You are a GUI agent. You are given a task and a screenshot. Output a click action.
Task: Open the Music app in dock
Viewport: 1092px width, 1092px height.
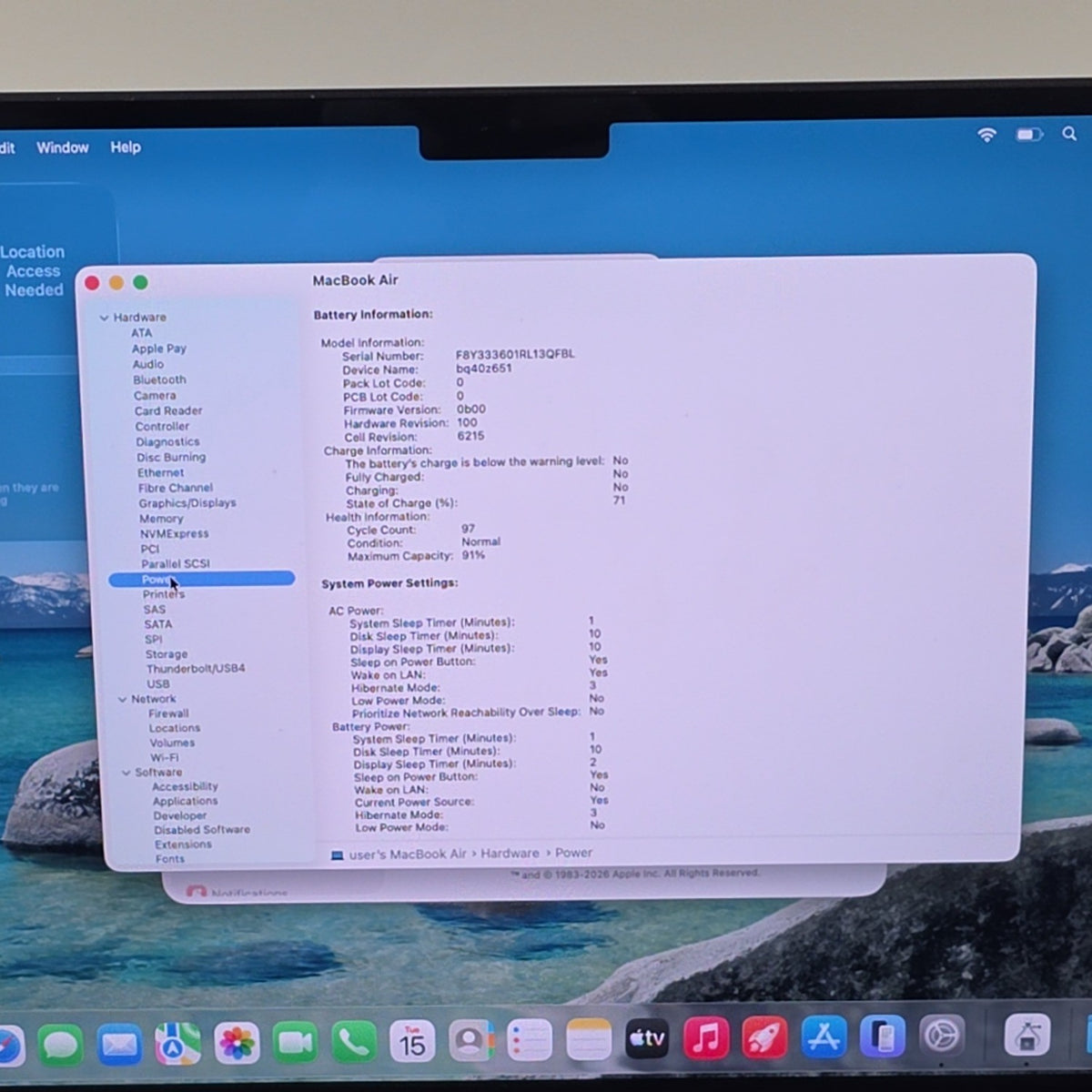tap(706, 1037)
